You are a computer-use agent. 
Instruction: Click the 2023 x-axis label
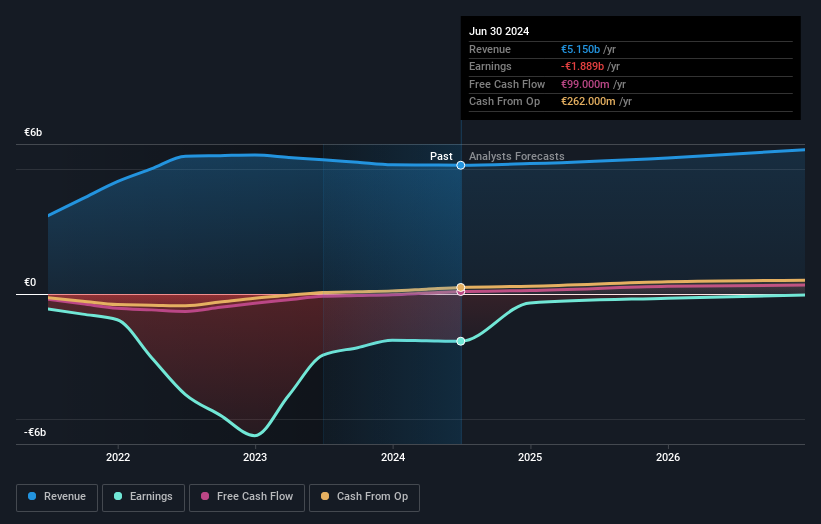(x=255, y=457)
